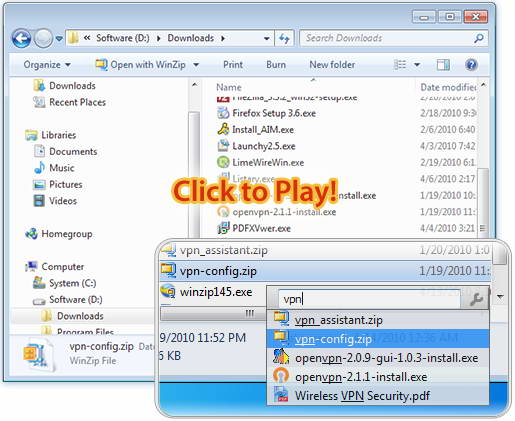This screenshot has width=515, height=421.
Task: Choose Wireless VPN Security.pdf suggestion
Action: (x=378, y=396)
